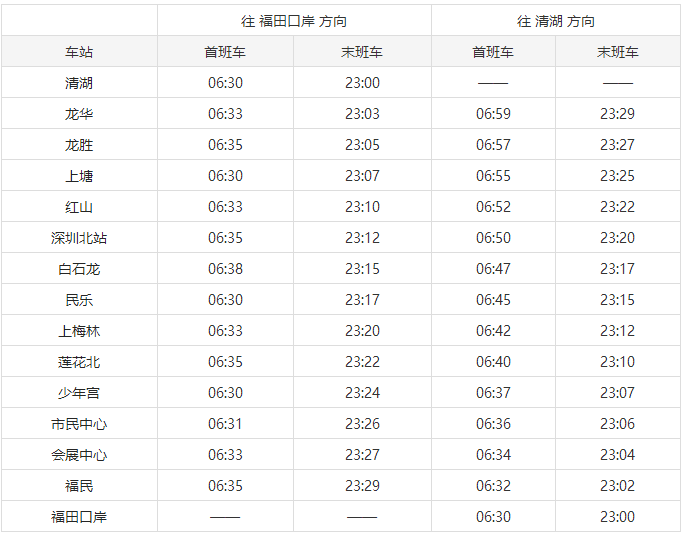Click 首班车 header under 往 福田口岸 方向

(225, 52)
